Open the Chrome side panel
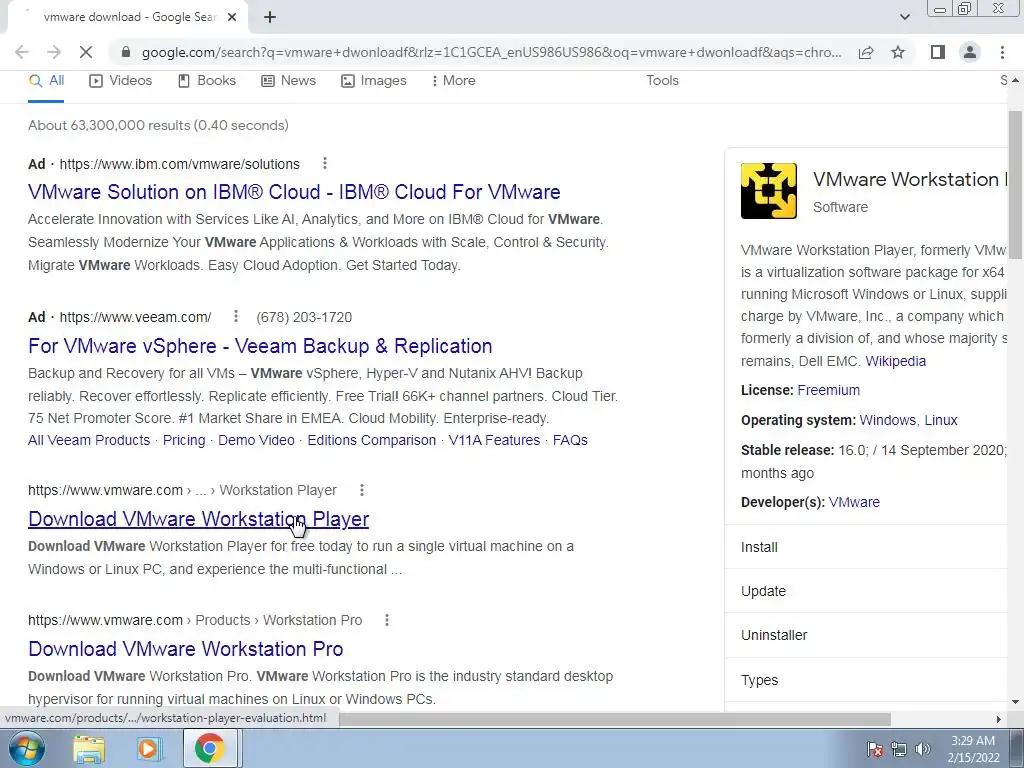The height and width of the screenshot is (768, 1024). tap(938, 52)
